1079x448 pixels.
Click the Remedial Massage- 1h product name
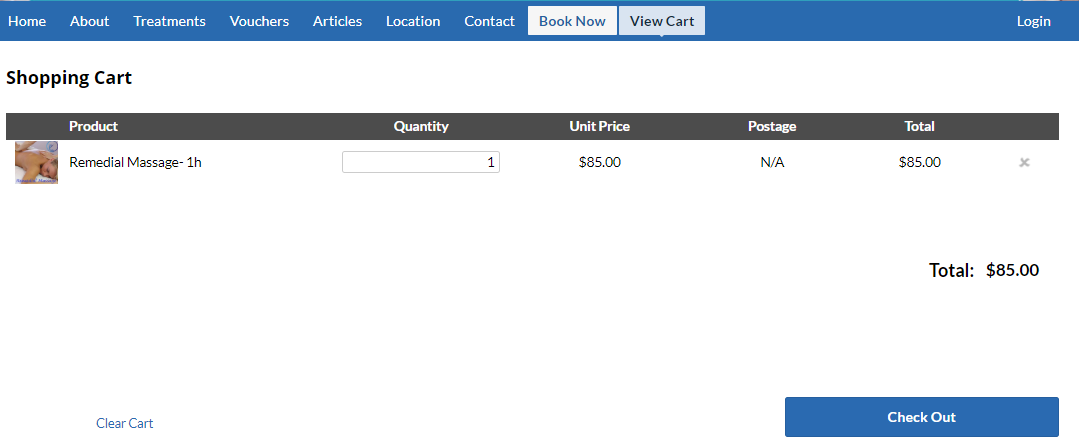point(135,162)
